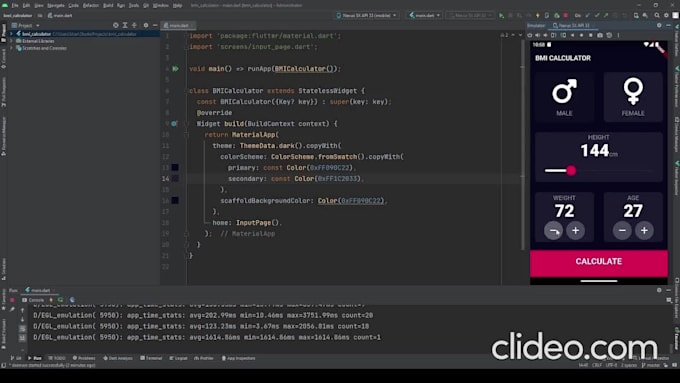Viewport: 680px width, 383px height.
Task: Open the search everywhere magnifier icon
Action: (x=657, y=16)
